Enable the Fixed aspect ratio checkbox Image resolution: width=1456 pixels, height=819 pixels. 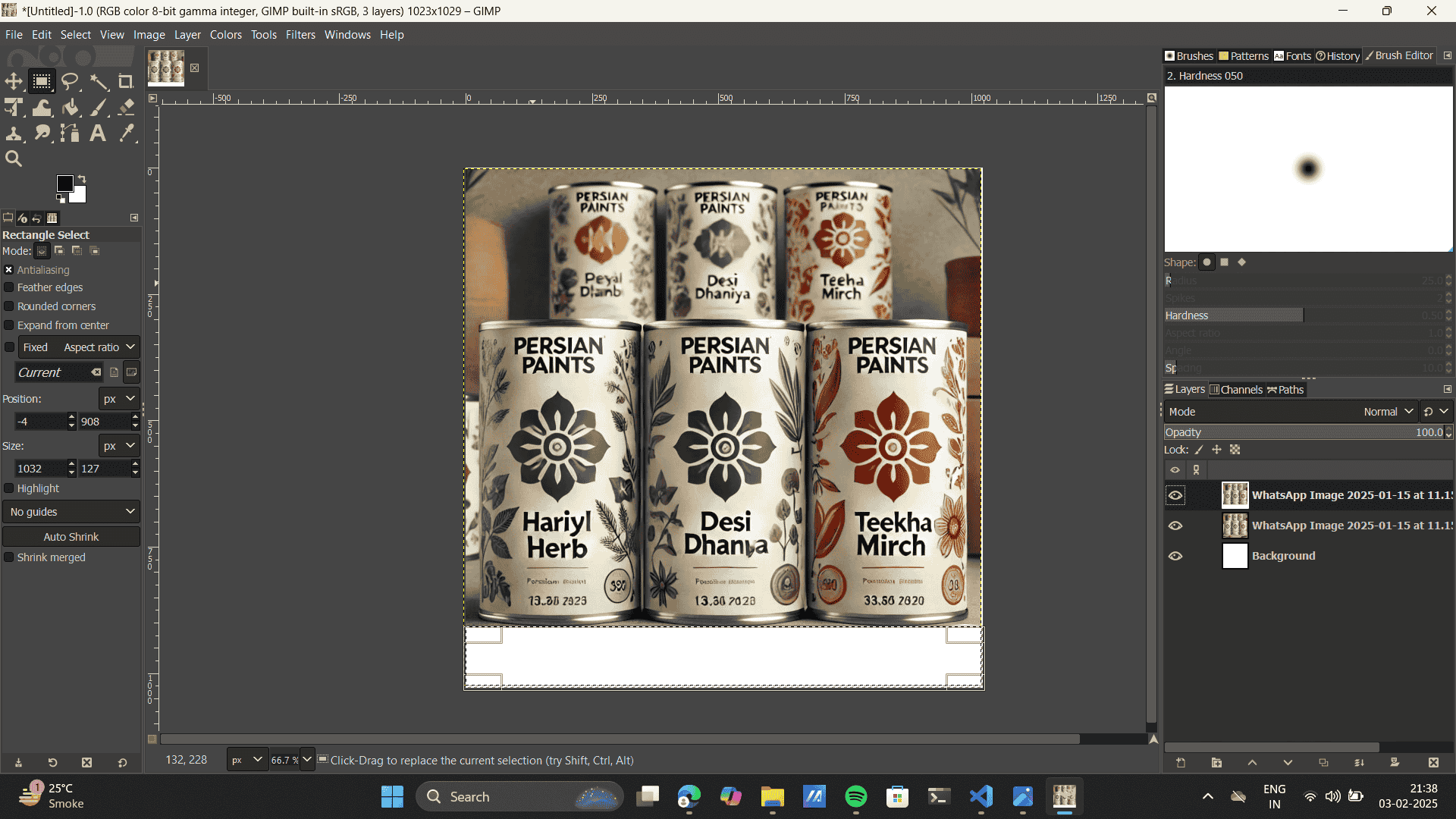9,347
